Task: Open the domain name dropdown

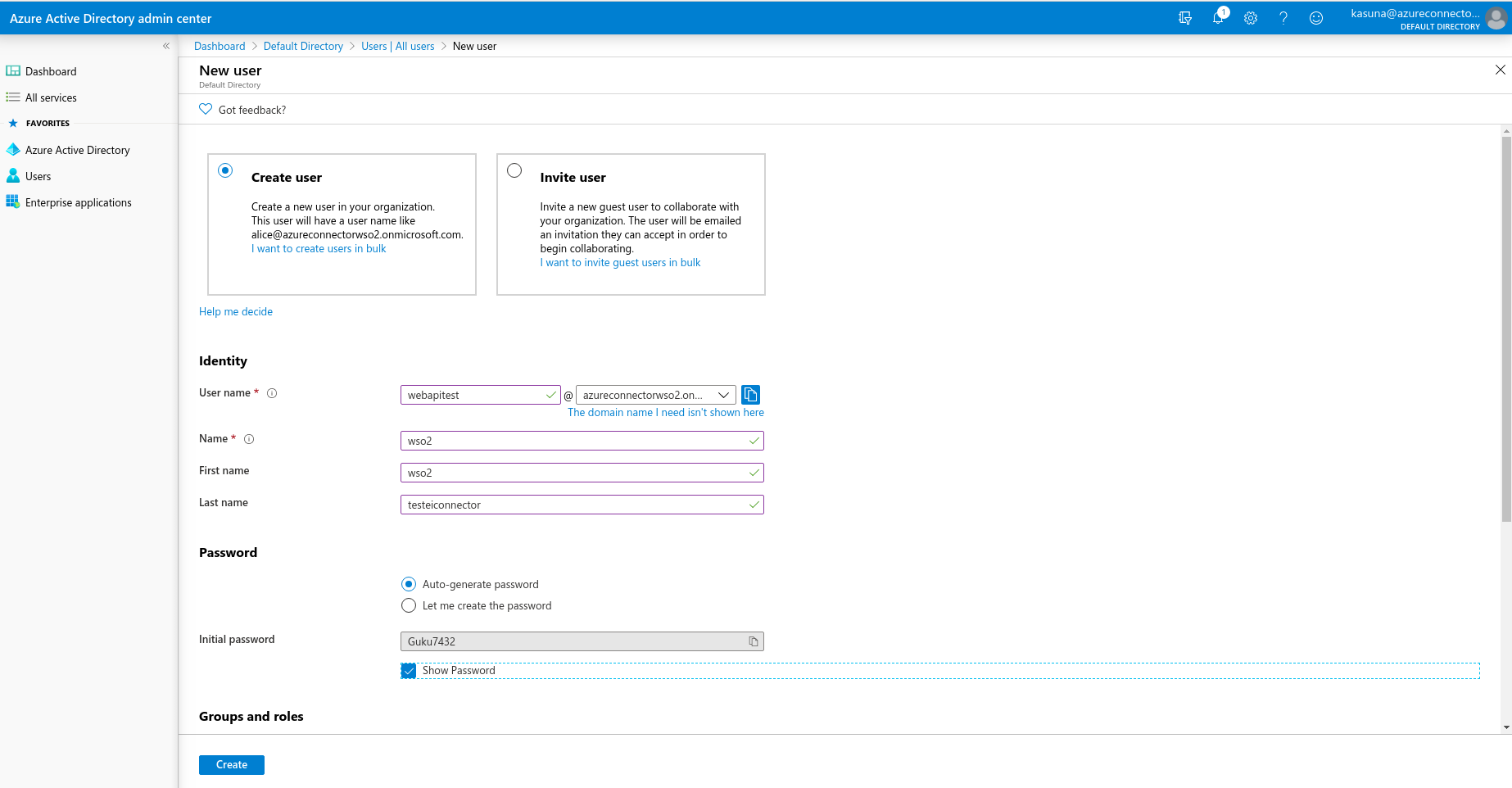Action: click(724, 394)
